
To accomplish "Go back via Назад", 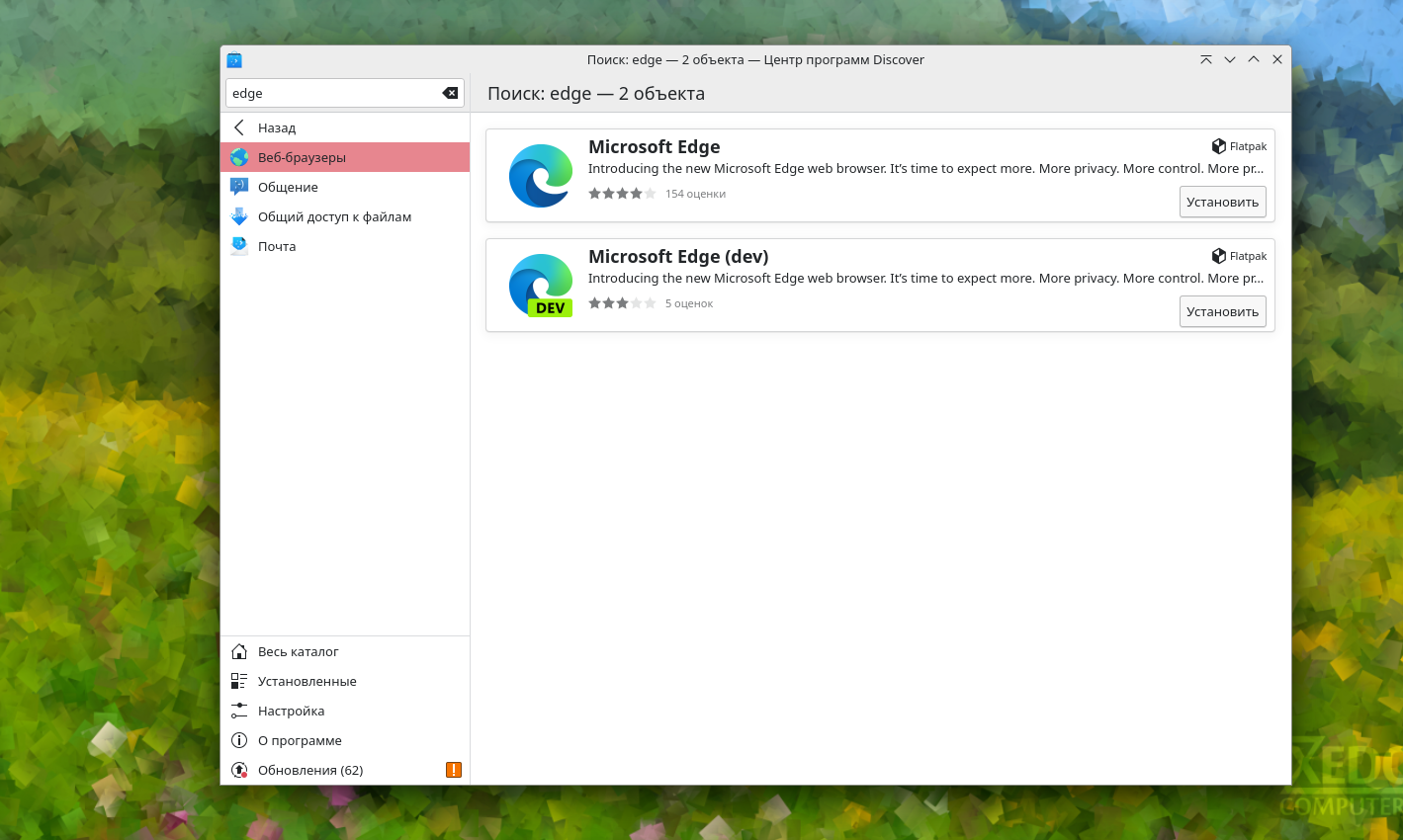I will pyautogui.click(x=345, y=127).
